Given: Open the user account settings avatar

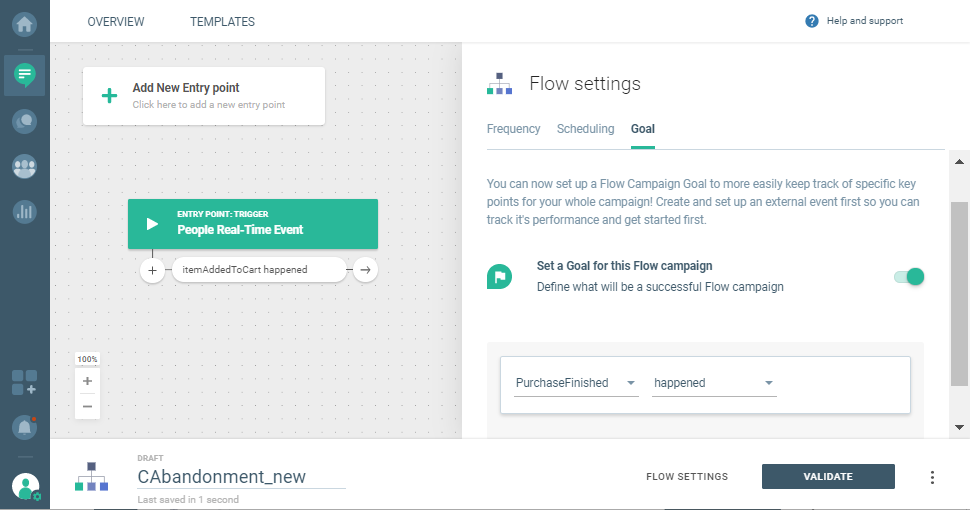Looking at the screenshot, I should (25, 487).
